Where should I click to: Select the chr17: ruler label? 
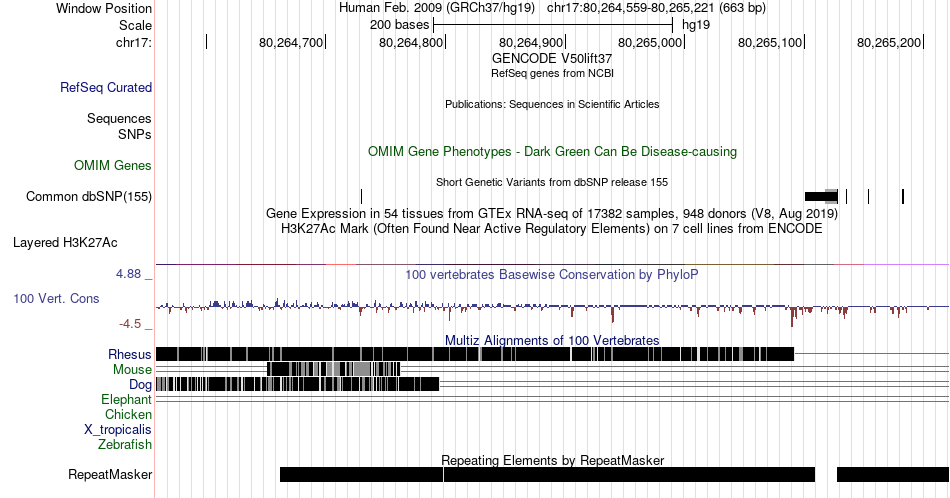(x=134, y=42)
